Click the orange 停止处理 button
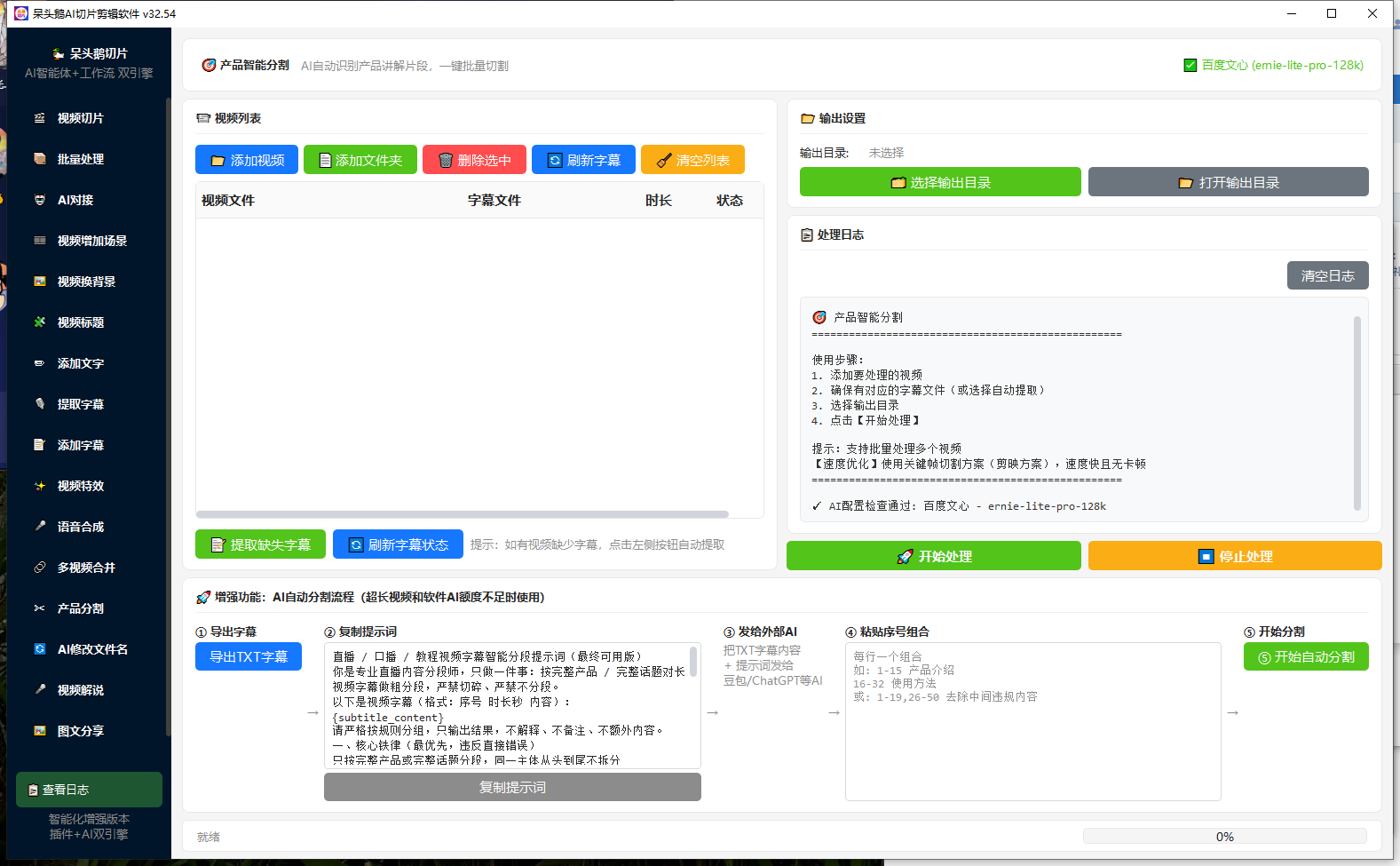 click(1235, 556)
